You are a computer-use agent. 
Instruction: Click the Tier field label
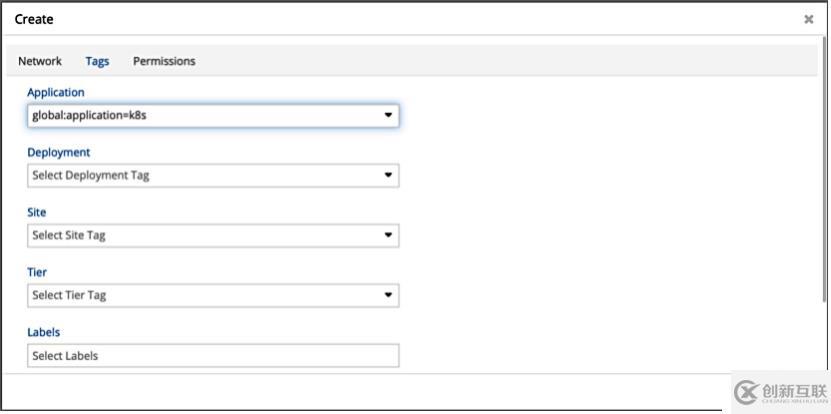click(x=37, y=272)
